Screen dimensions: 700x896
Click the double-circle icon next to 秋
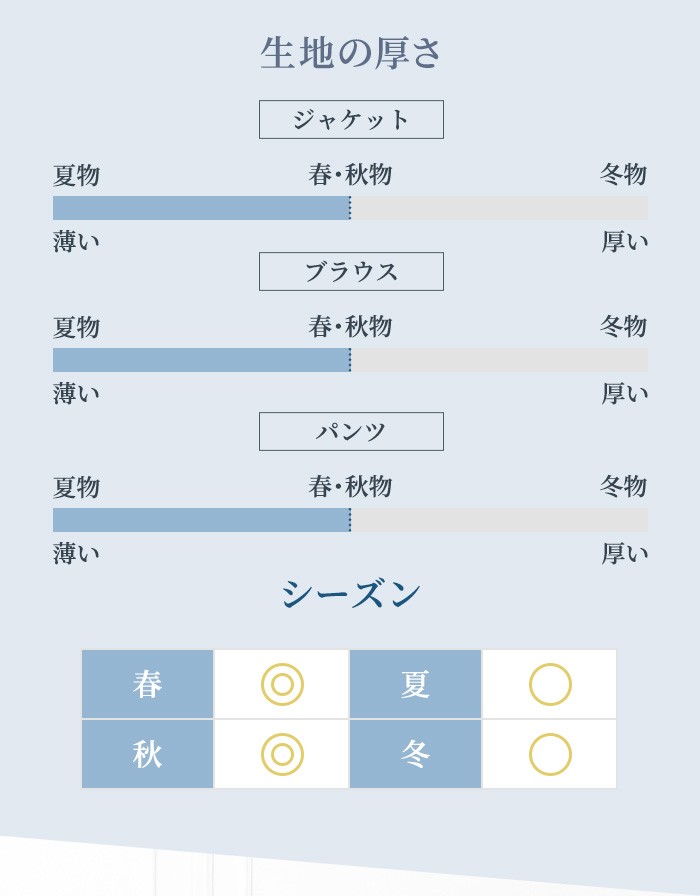coord(282,754)
